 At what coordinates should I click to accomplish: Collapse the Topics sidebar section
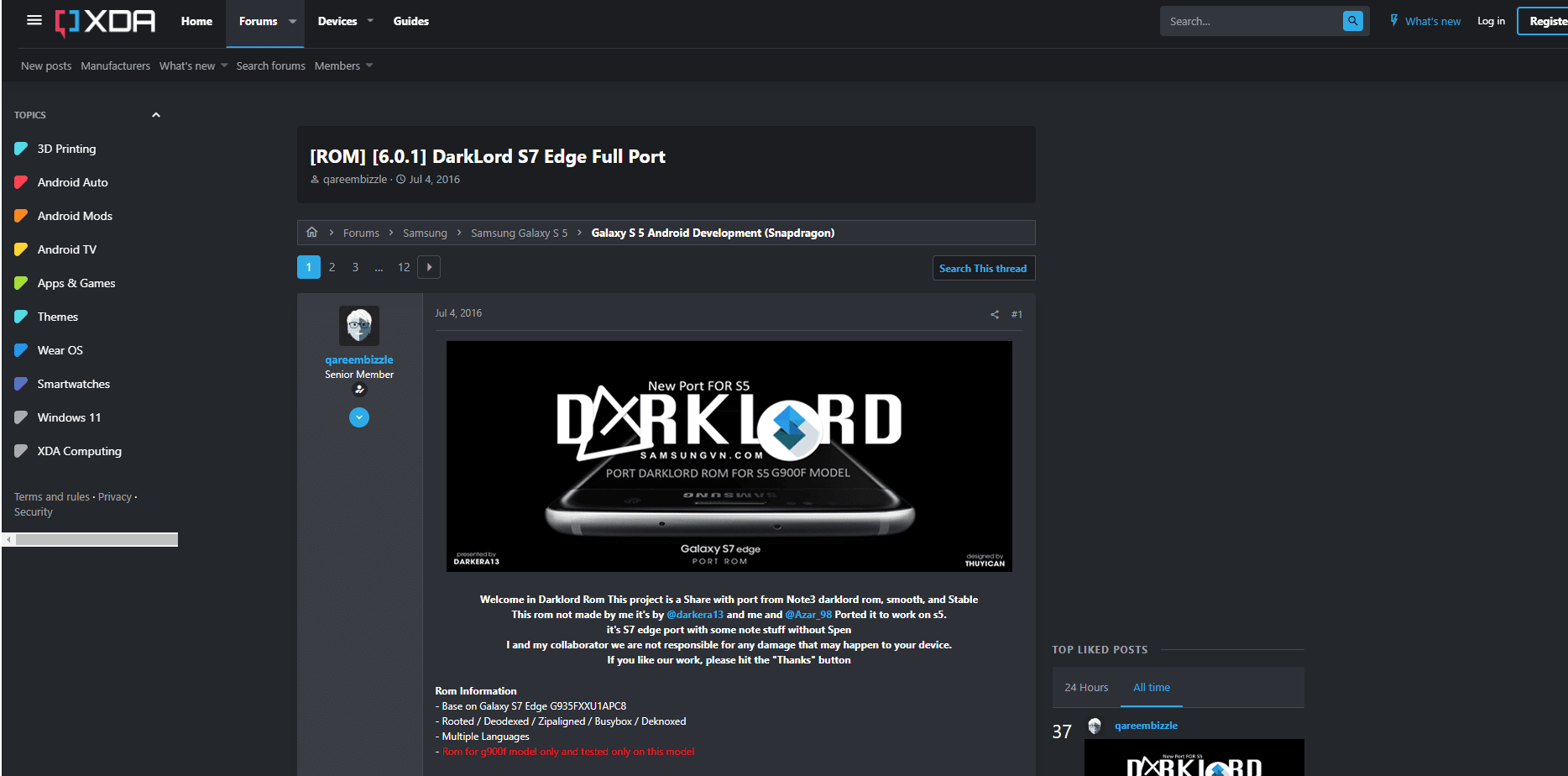click(x=155, y=115)
